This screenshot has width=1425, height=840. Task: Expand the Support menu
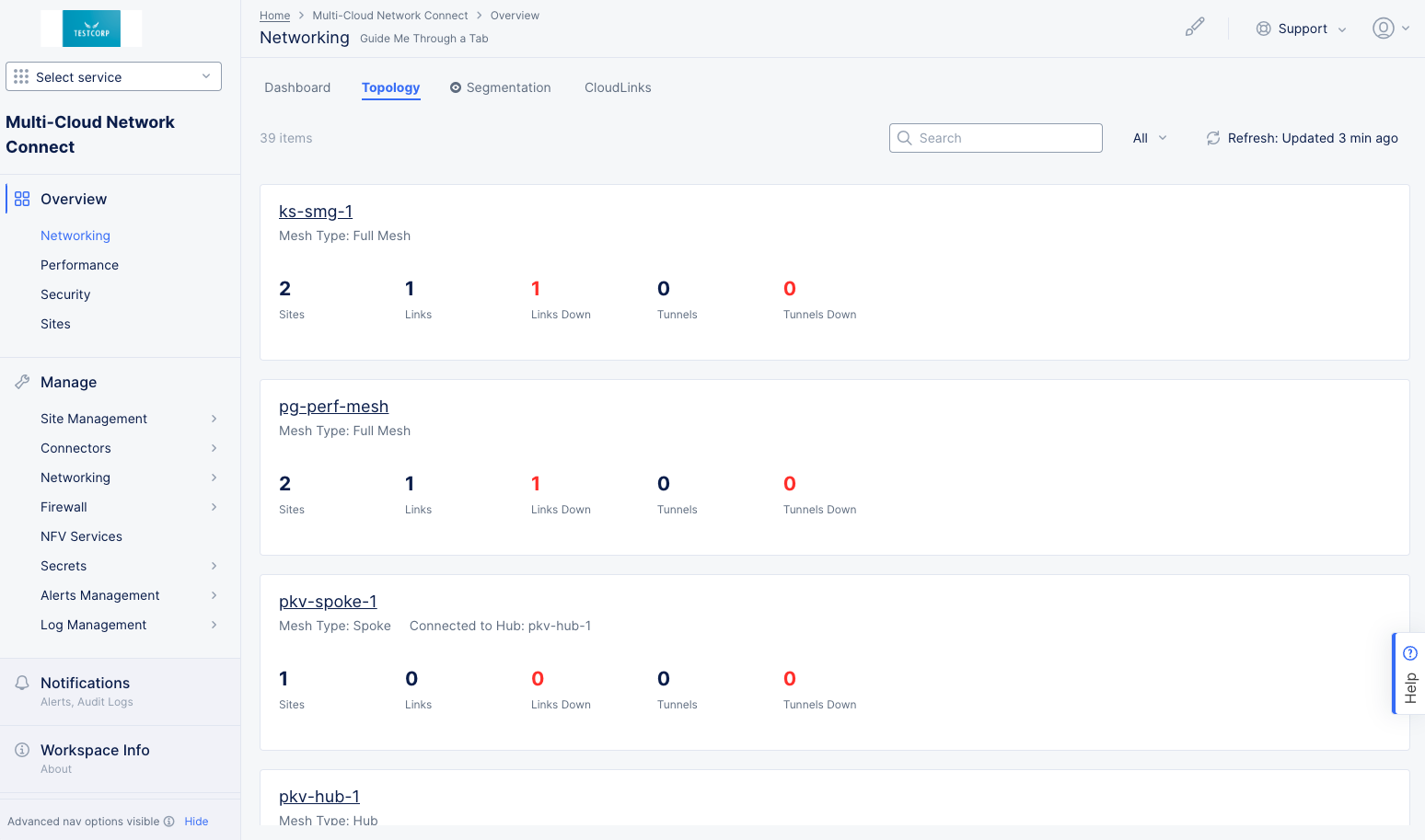point(1301,29)
